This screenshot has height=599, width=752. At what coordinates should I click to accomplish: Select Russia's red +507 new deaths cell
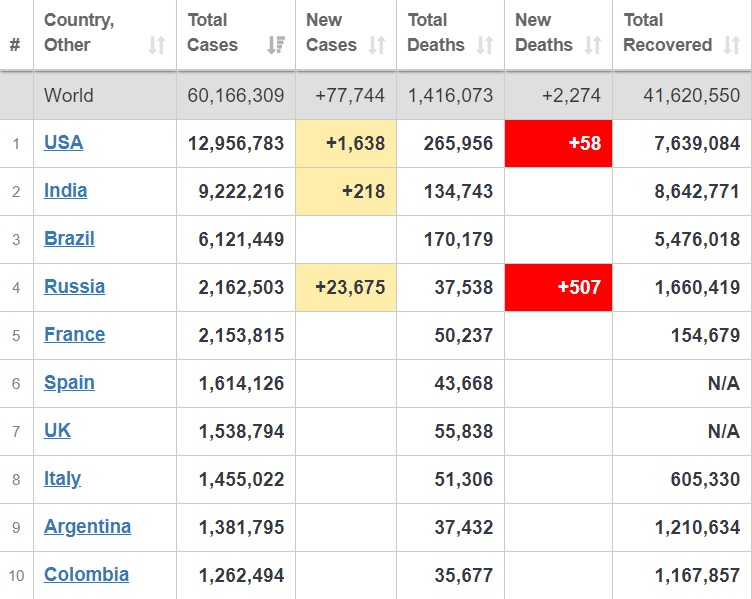pos(558,287)
